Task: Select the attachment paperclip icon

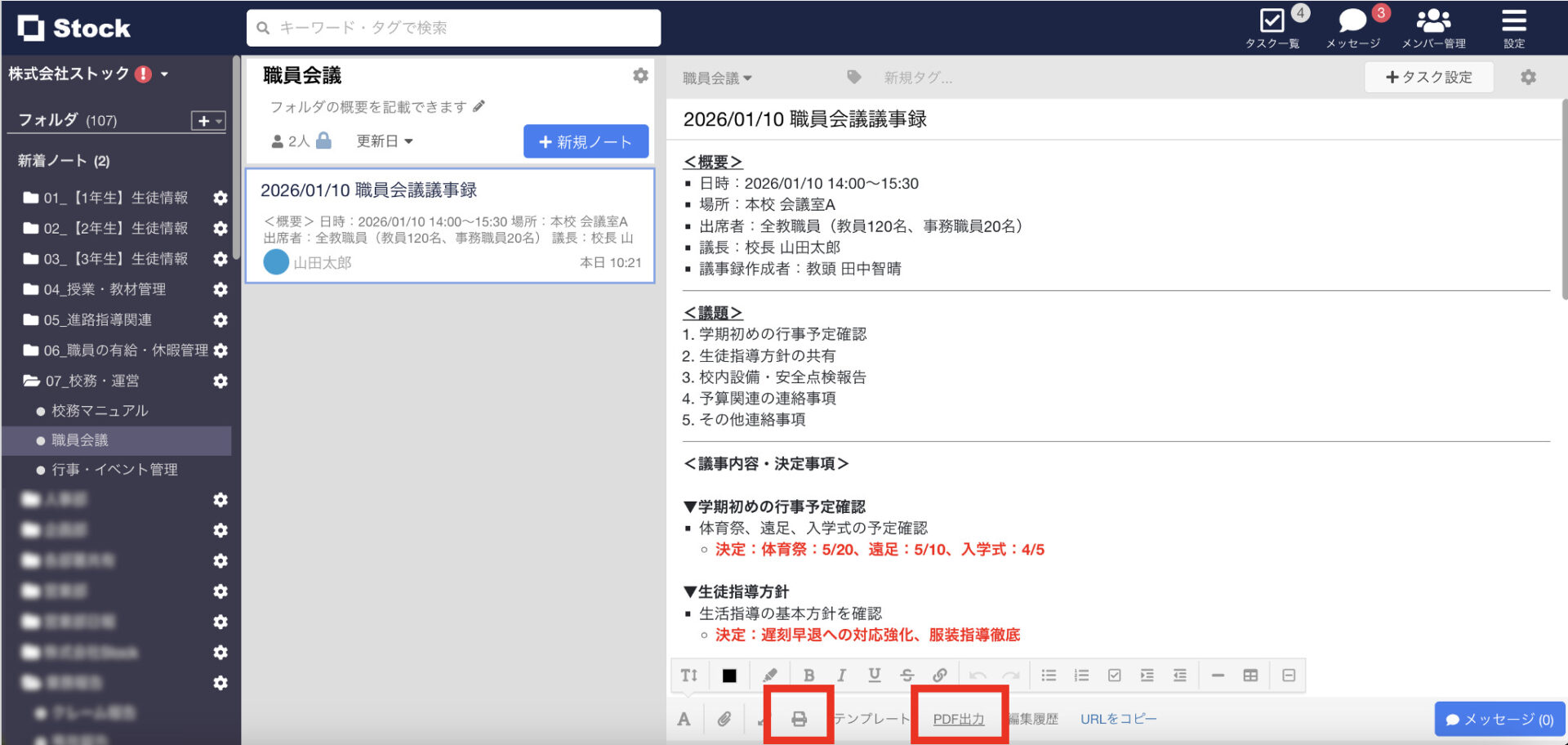Action: (x=724, y=719)
